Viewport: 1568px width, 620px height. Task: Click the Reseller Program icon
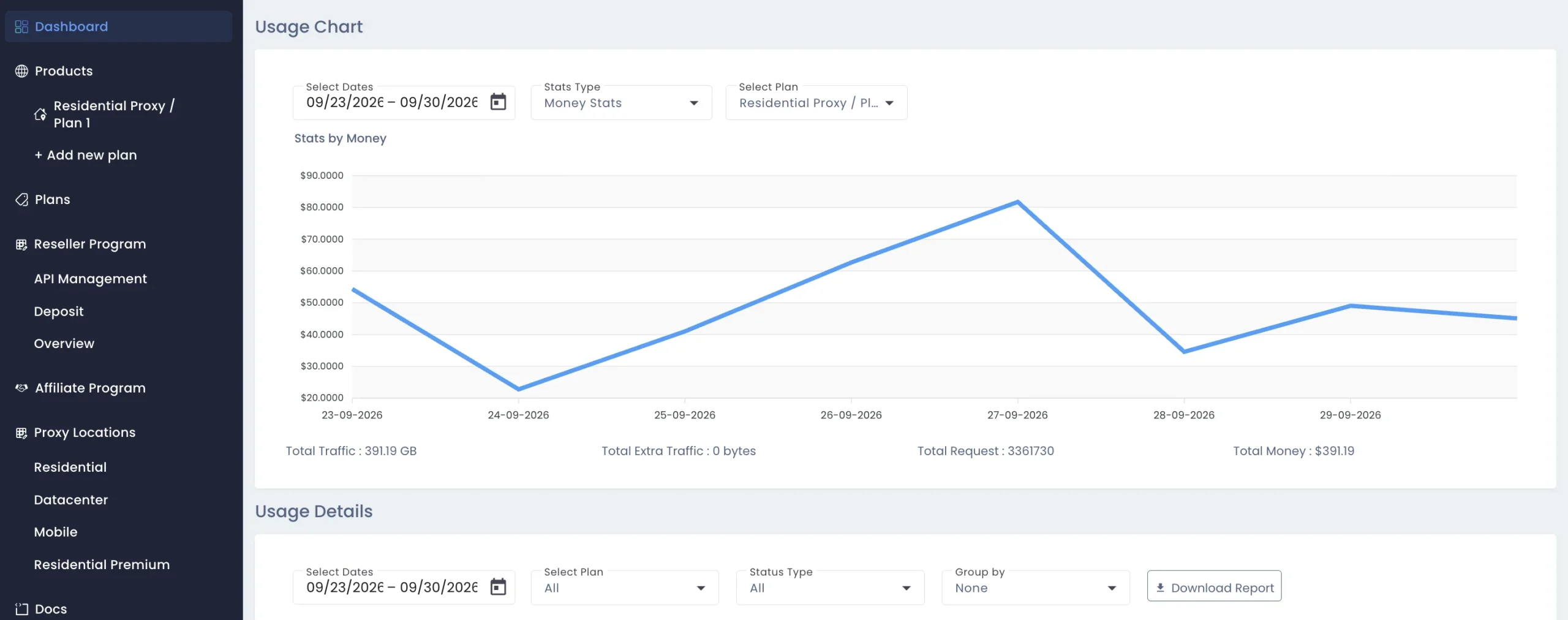[21, 244]
